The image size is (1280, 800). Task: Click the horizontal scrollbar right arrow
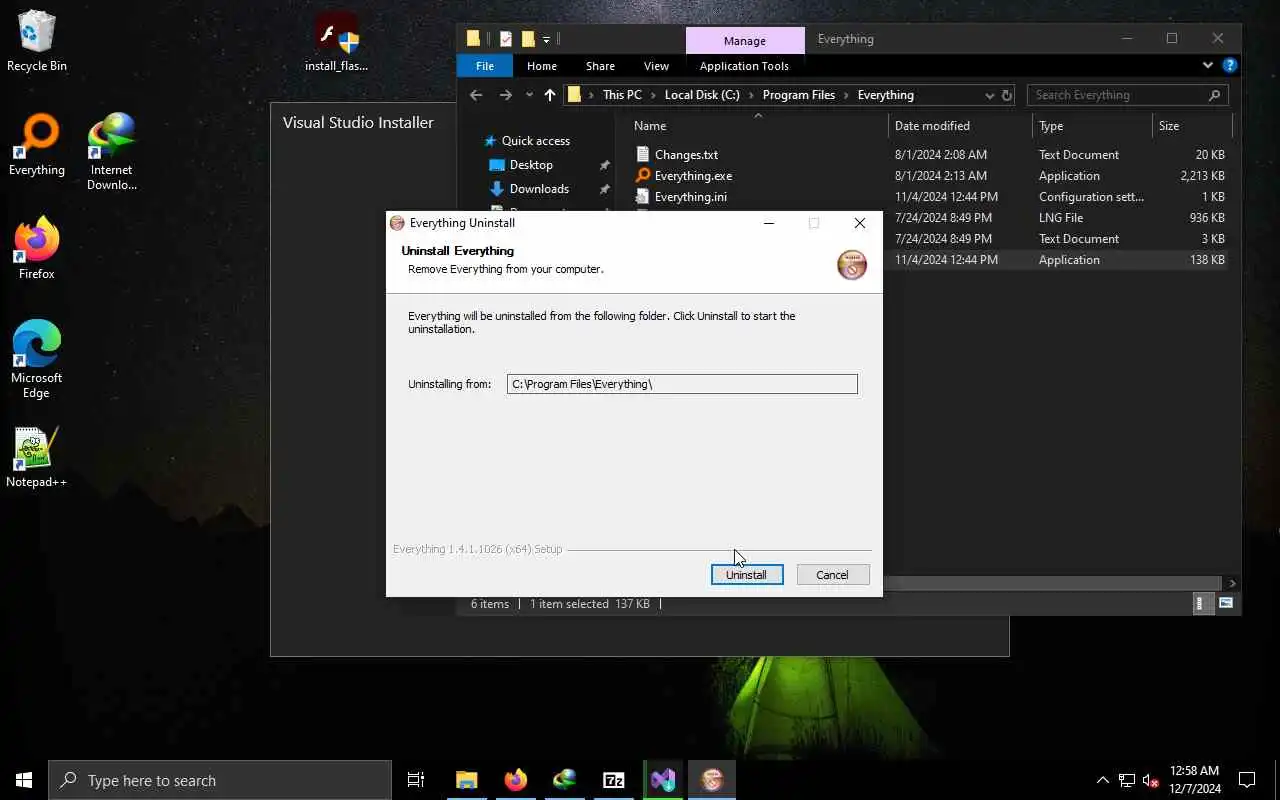[x=1232, y=583]
